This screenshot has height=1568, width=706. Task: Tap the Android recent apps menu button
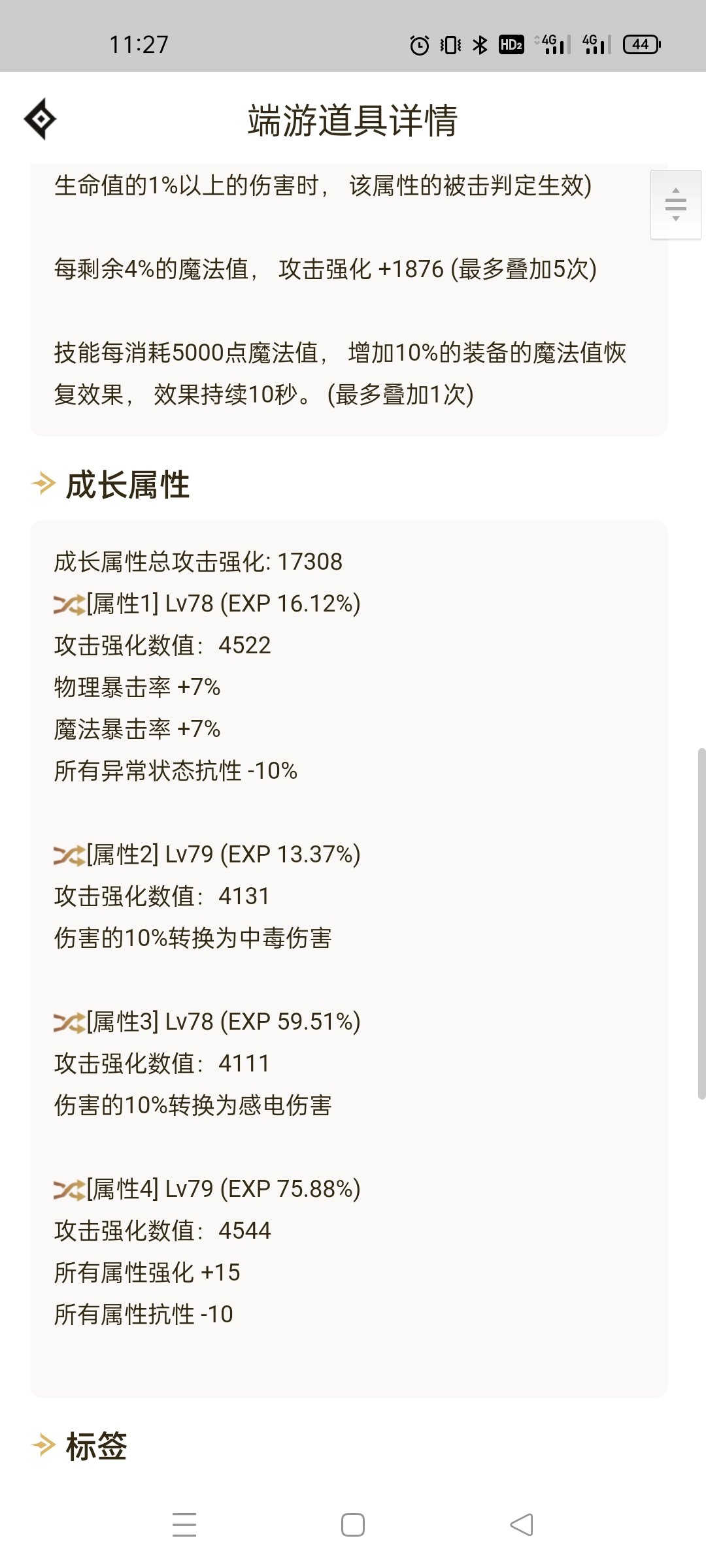pos(184,1525)
